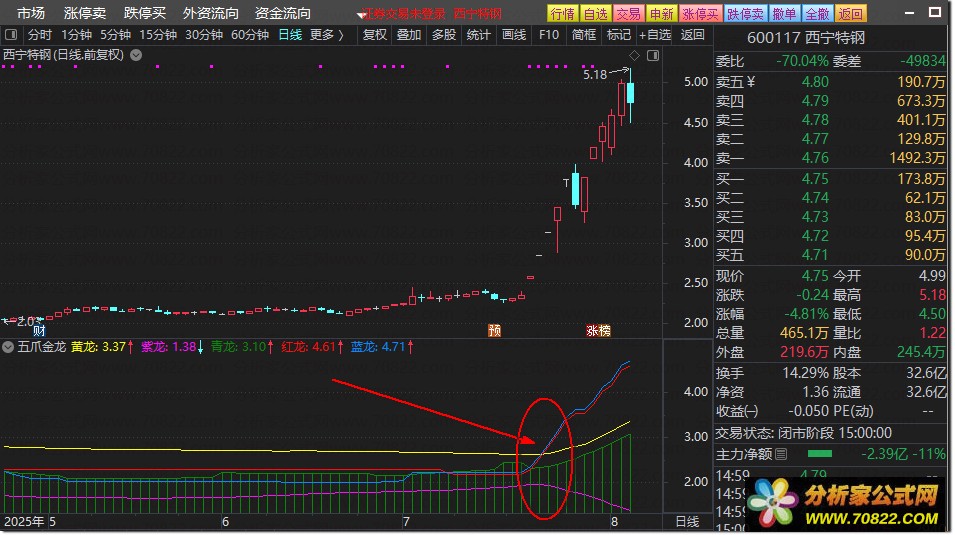Click the 日线 label at chart bottom
Screen dimensions: 955x535
coord(688,522)
